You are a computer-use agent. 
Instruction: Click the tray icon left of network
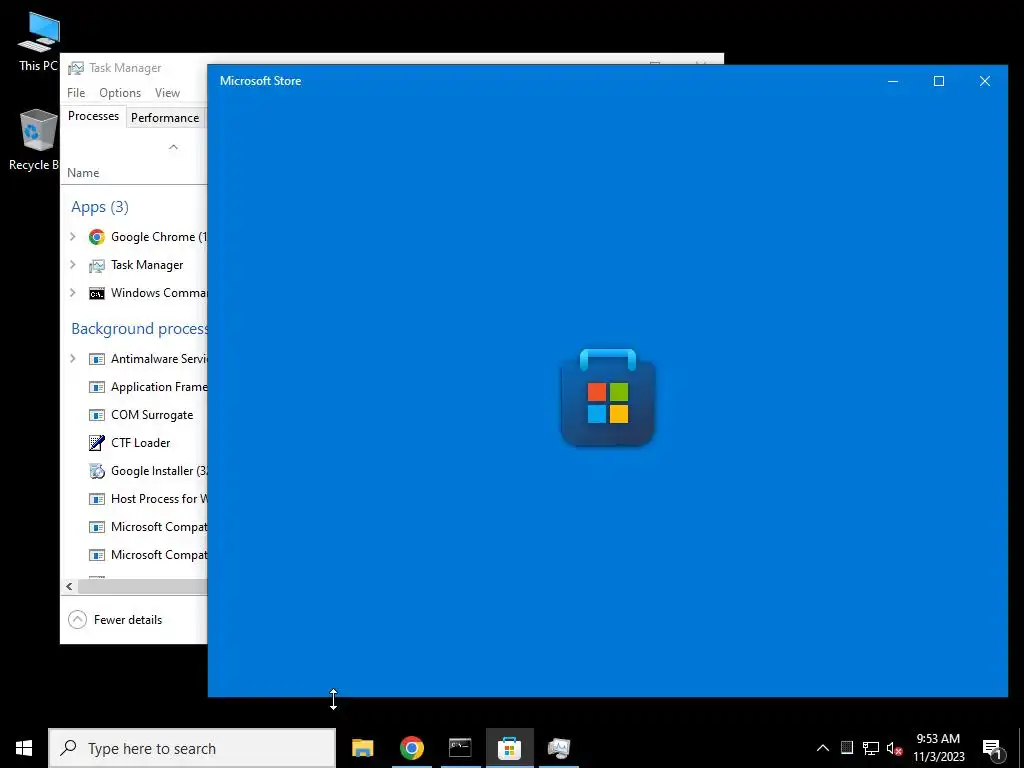point(847,748)
